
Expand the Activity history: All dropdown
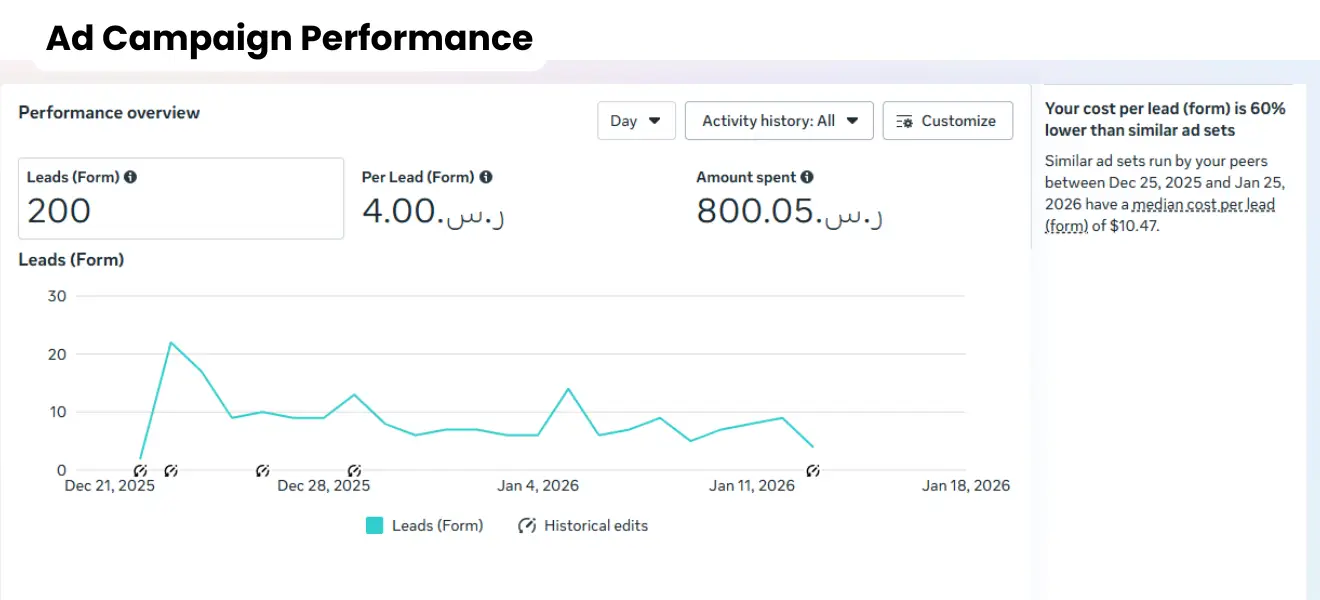(779, 121)
